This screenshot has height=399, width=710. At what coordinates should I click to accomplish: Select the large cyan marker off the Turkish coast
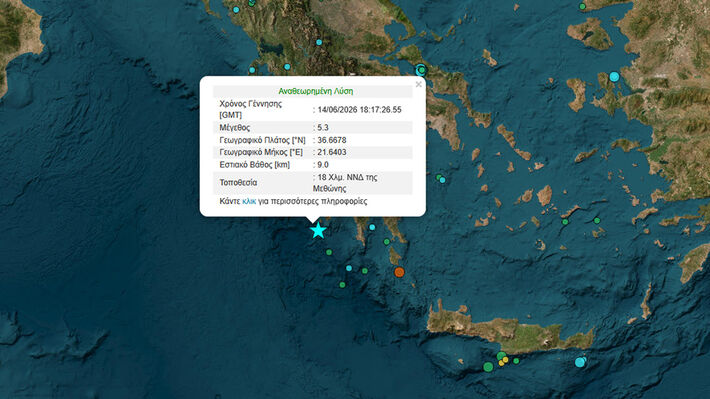[x=614, y=77]
